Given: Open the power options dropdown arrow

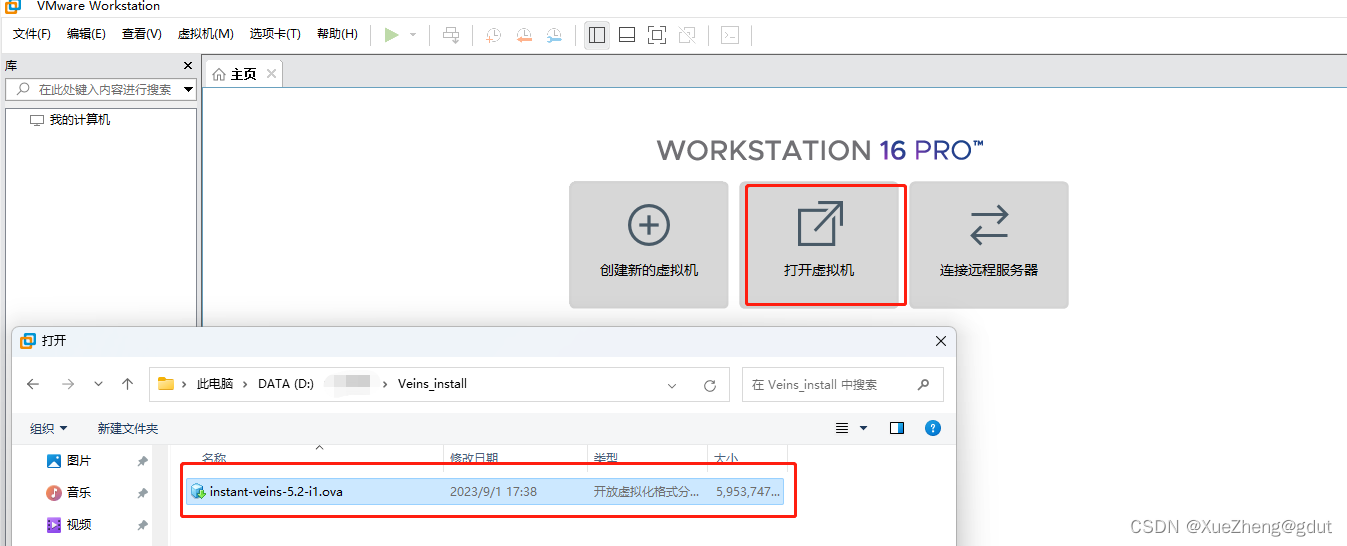Looking at the screenshot, I should (413, 35).
